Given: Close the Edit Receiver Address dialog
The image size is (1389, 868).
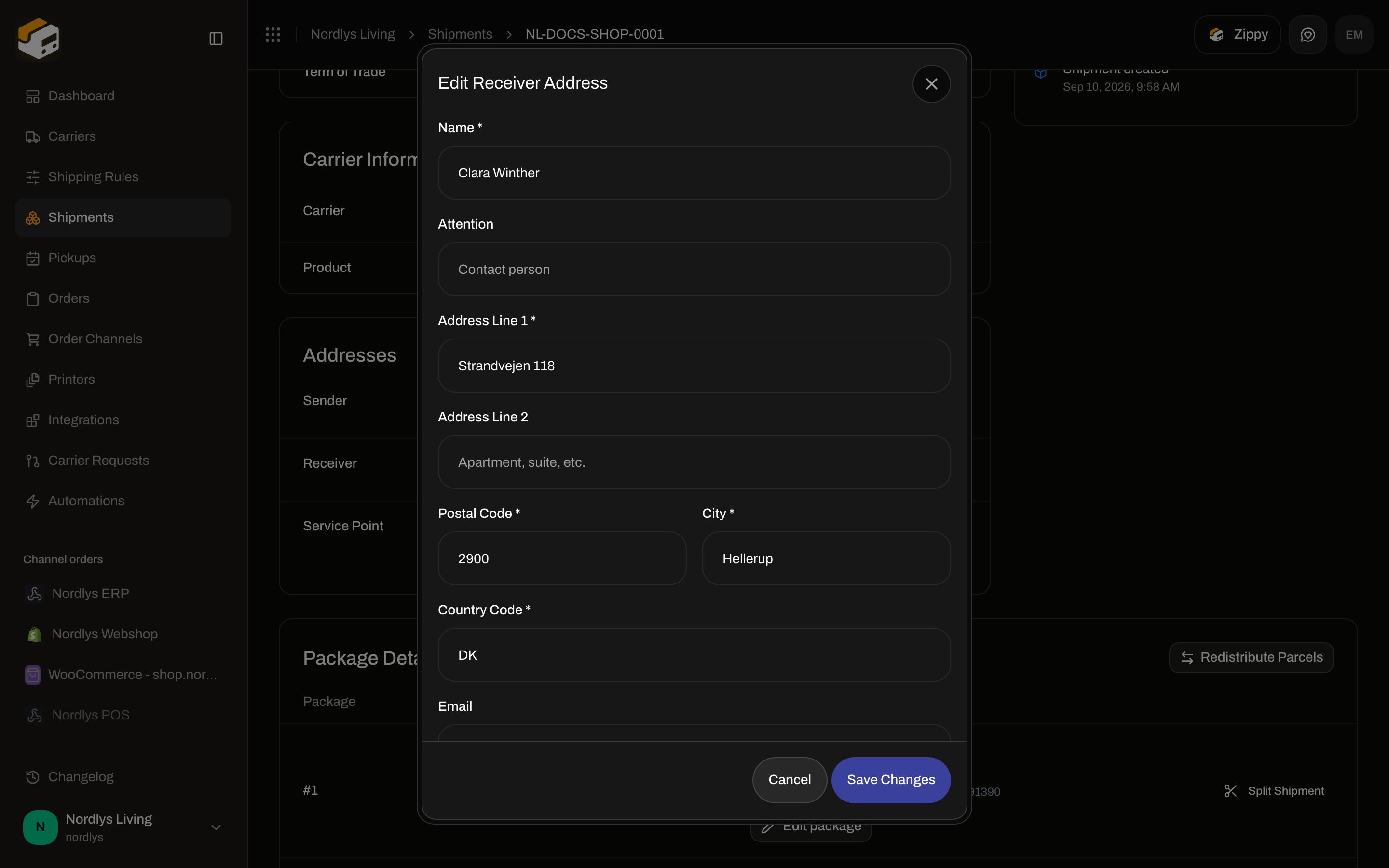Looking at the screenshot, I should point(931,84).
